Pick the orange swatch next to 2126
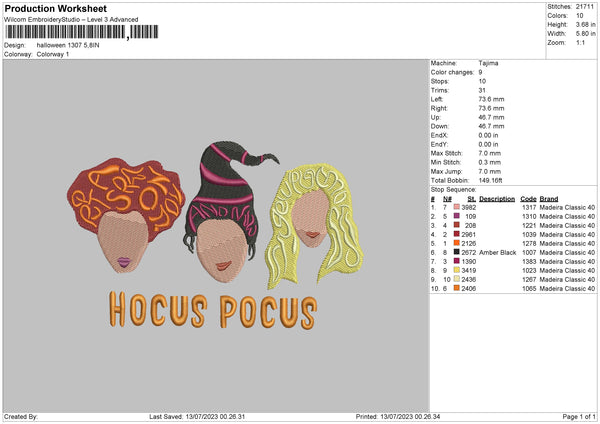Viewport: 600px width, 424px height. click(457, 243)
